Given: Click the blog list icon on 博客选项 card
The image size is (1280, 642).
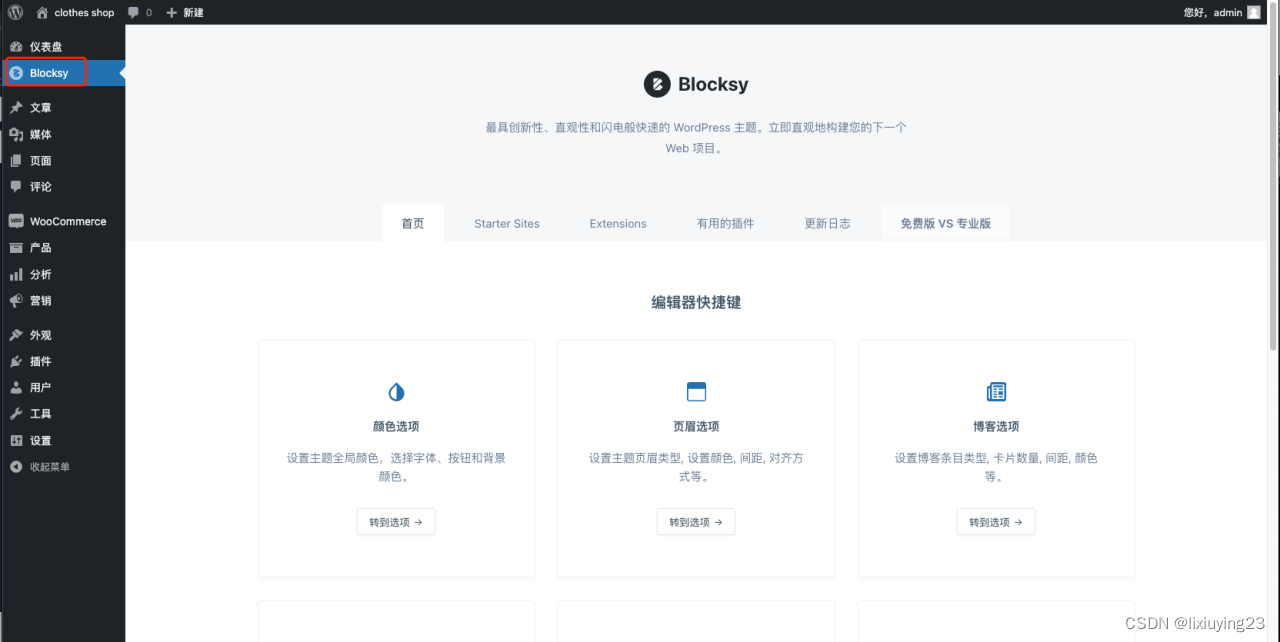Looking at the screenshot, I should [x=995, y=391].
